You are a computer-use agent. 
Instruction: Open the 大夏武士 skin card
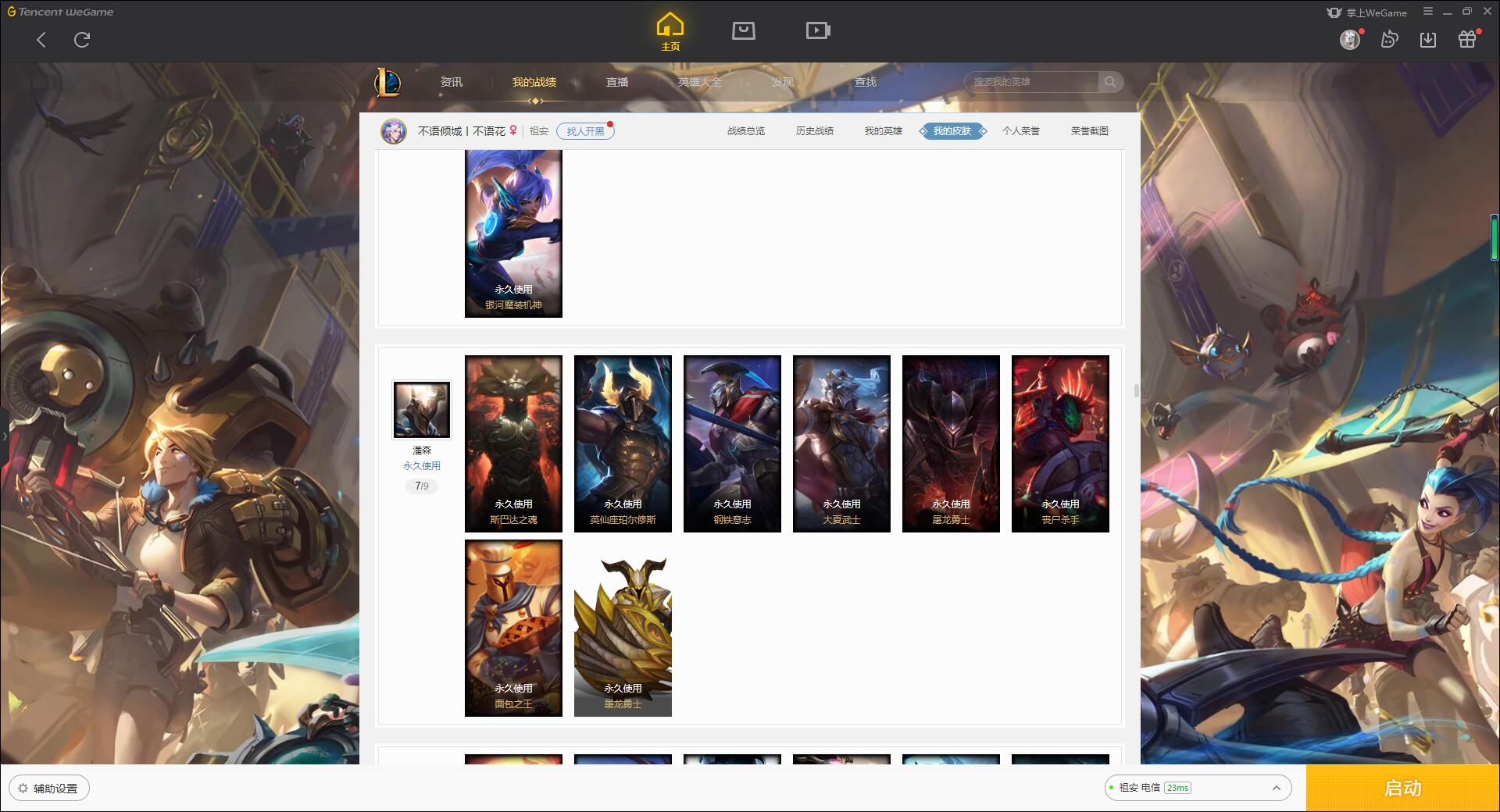pos(841,443)
